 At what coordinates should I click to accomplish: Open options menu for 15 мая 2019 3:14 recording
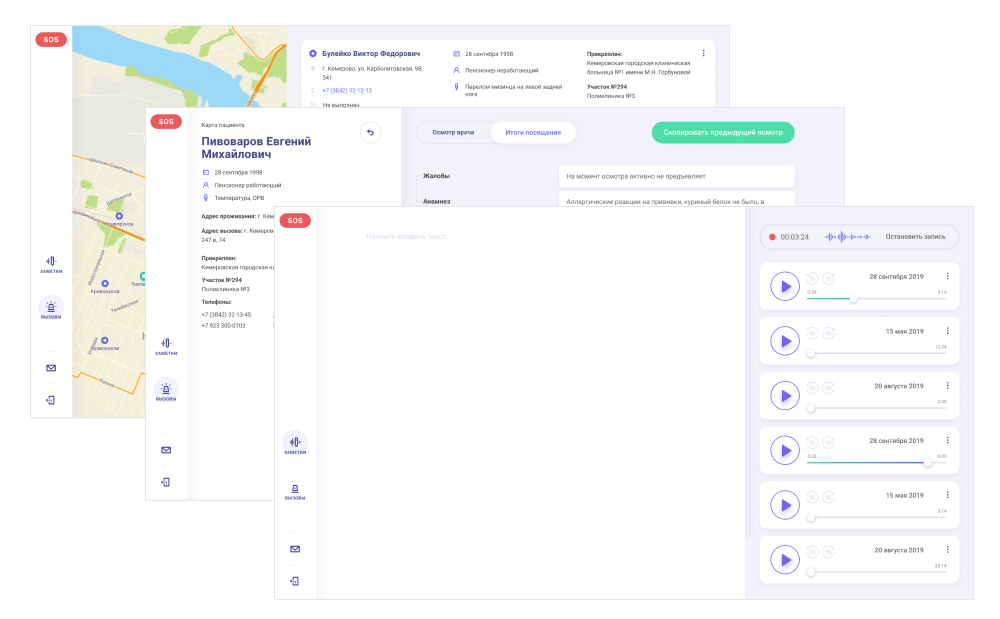click(947, 495)
